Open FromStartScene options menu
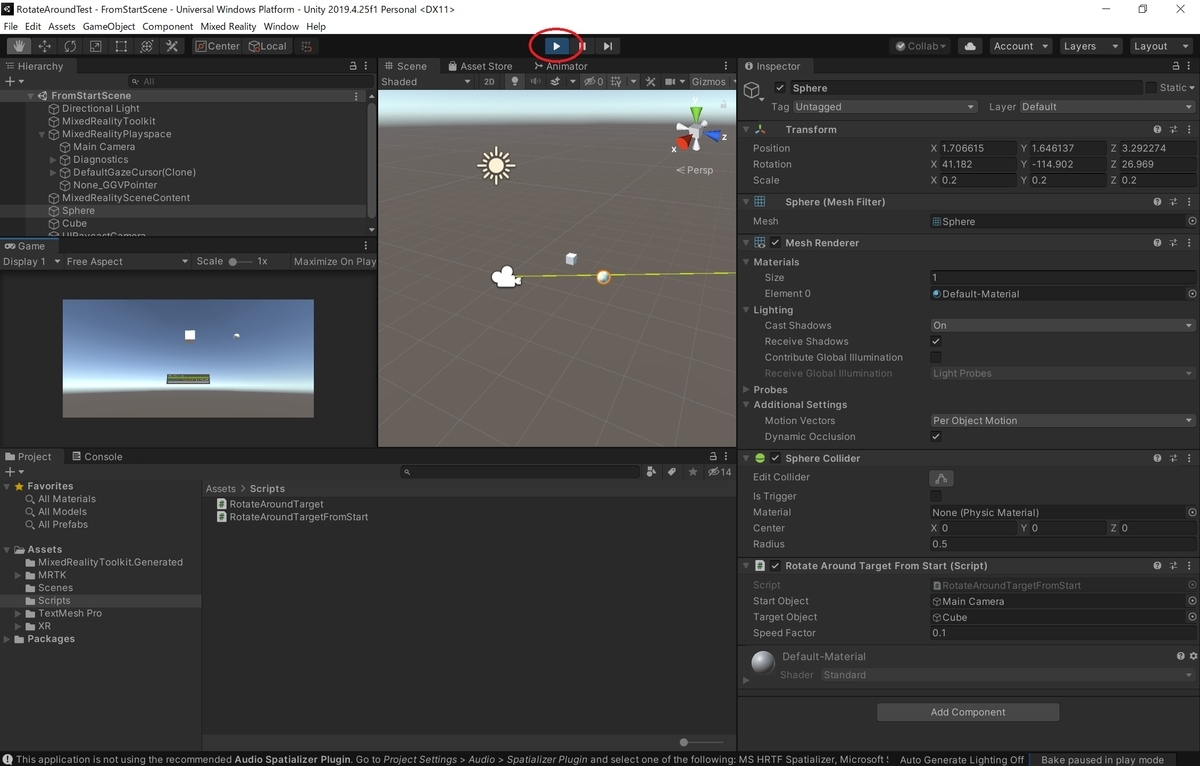Viewport: 1200px width, 766px height. pyautogui.click(x=357, y=96)
